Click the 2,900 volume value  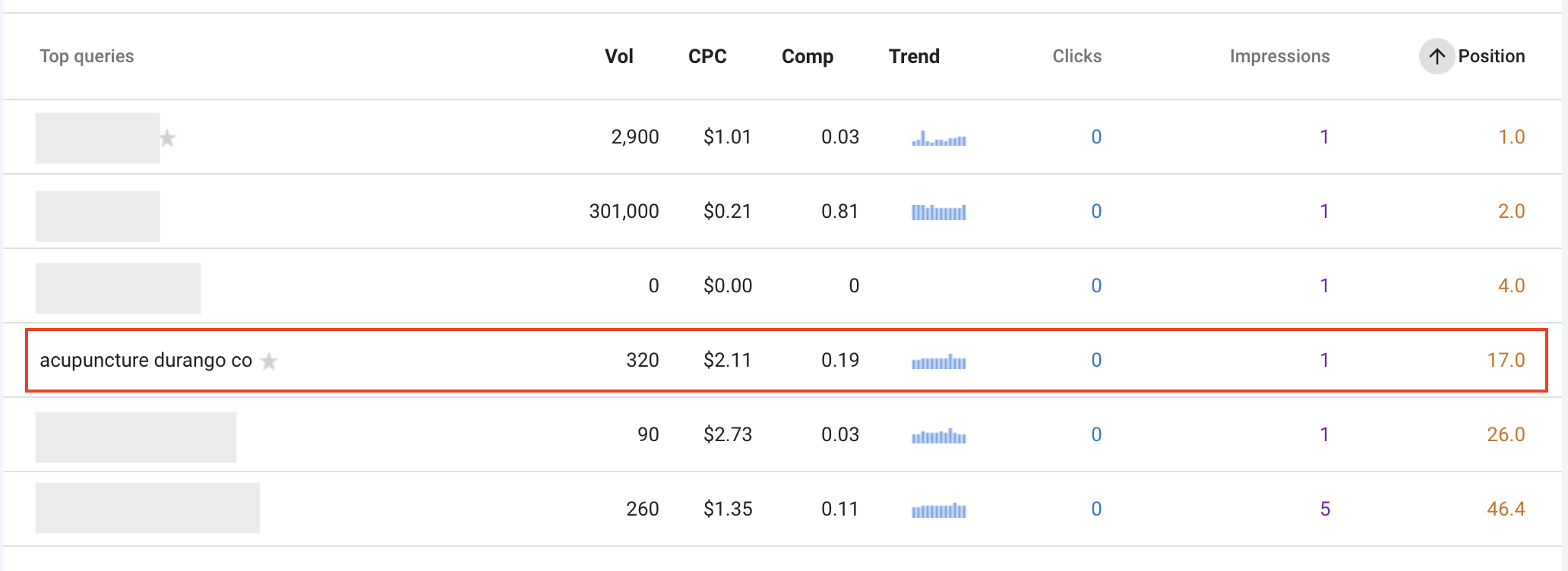(634, 137)
